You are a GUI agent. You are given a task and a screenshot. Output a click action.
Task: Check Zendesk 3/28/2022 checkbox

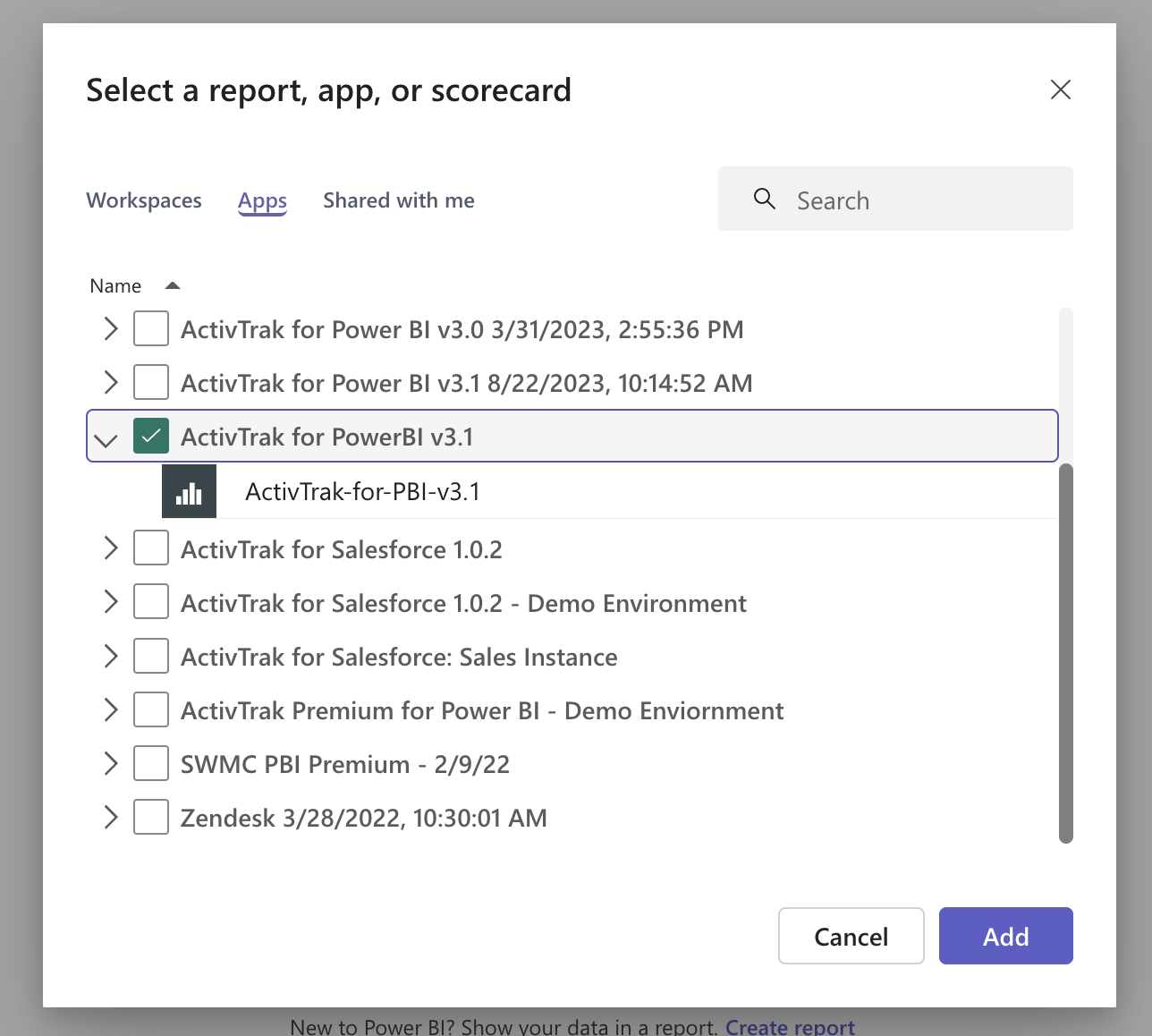[x=151, y=817]
